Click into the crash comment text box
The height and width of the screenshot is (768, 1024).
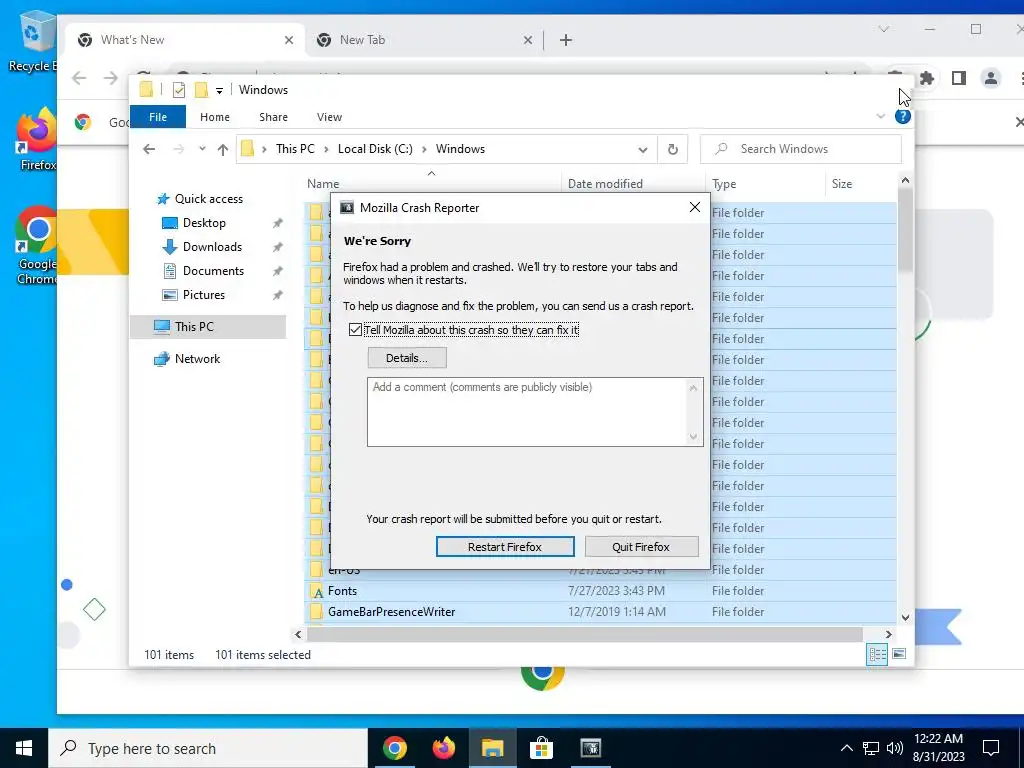[535, 411]
